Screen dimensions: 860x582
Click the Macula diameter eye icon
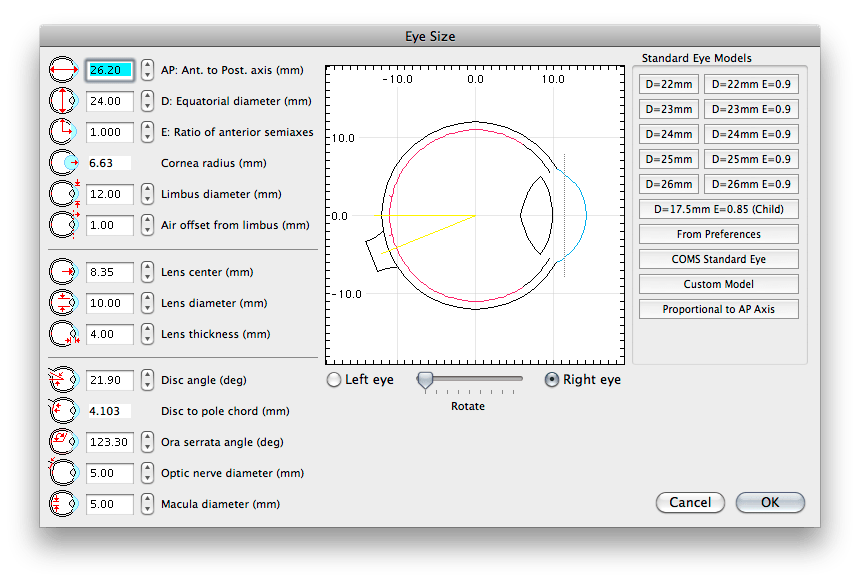pos(64,504)
